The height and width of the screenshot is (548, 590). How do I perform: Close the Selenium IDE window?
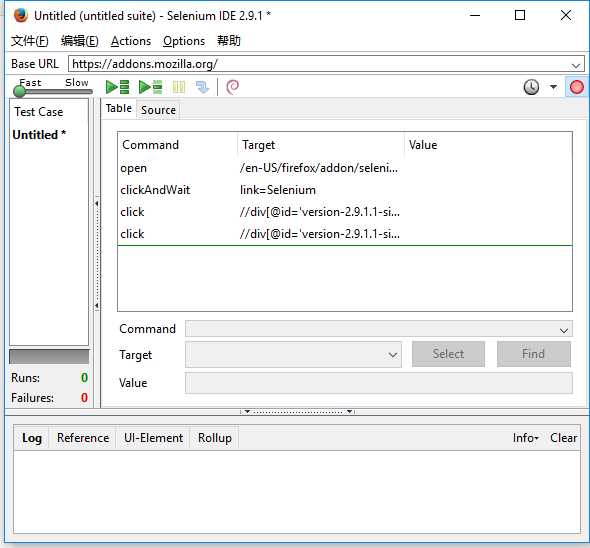point(566,15)
